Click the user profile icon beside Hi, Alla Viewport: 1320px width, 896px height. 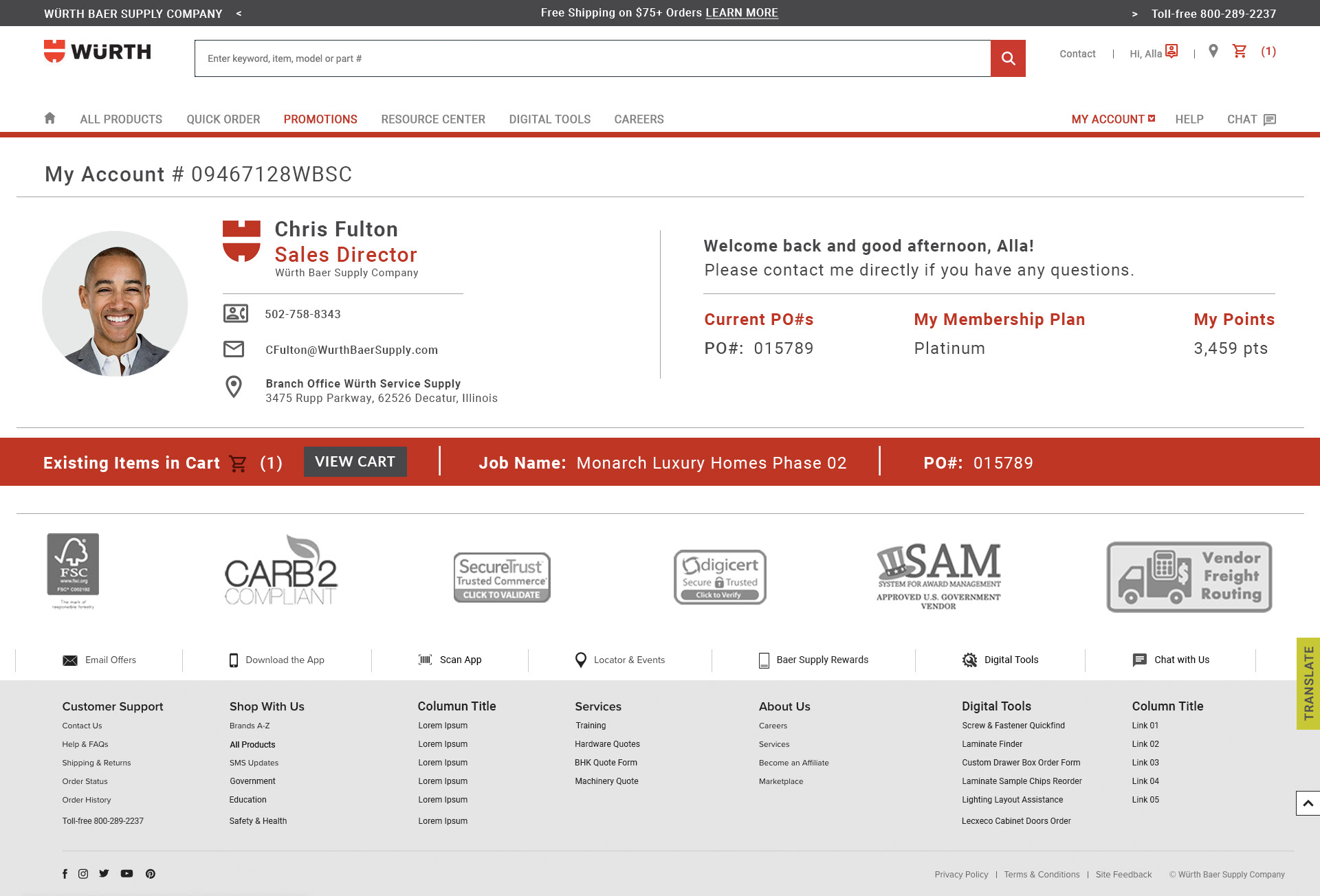pyautogui.click(x=1172, y=52)
